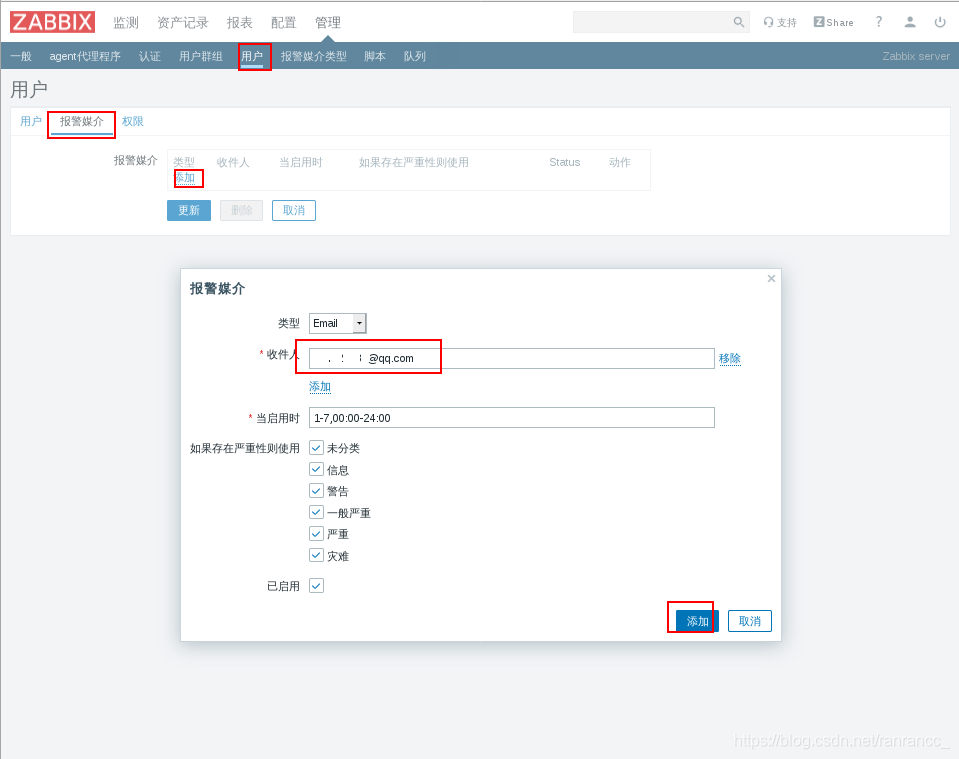Go to 用户 submenu item

252,56
